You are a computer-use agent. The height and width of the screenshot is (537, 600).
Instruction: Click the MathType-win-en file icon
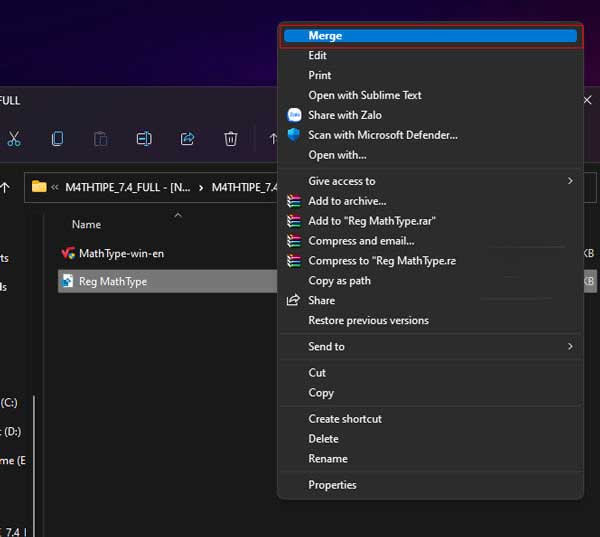(x=68, y=253)
